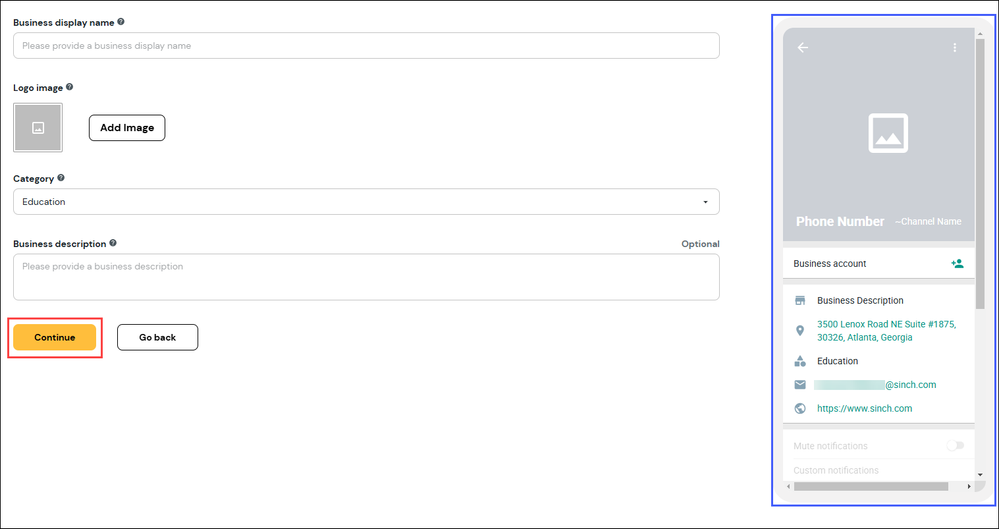This screenshot has width=999, height=529.
Task: Open the three-dot menu in preview
Action: [954, 48]
